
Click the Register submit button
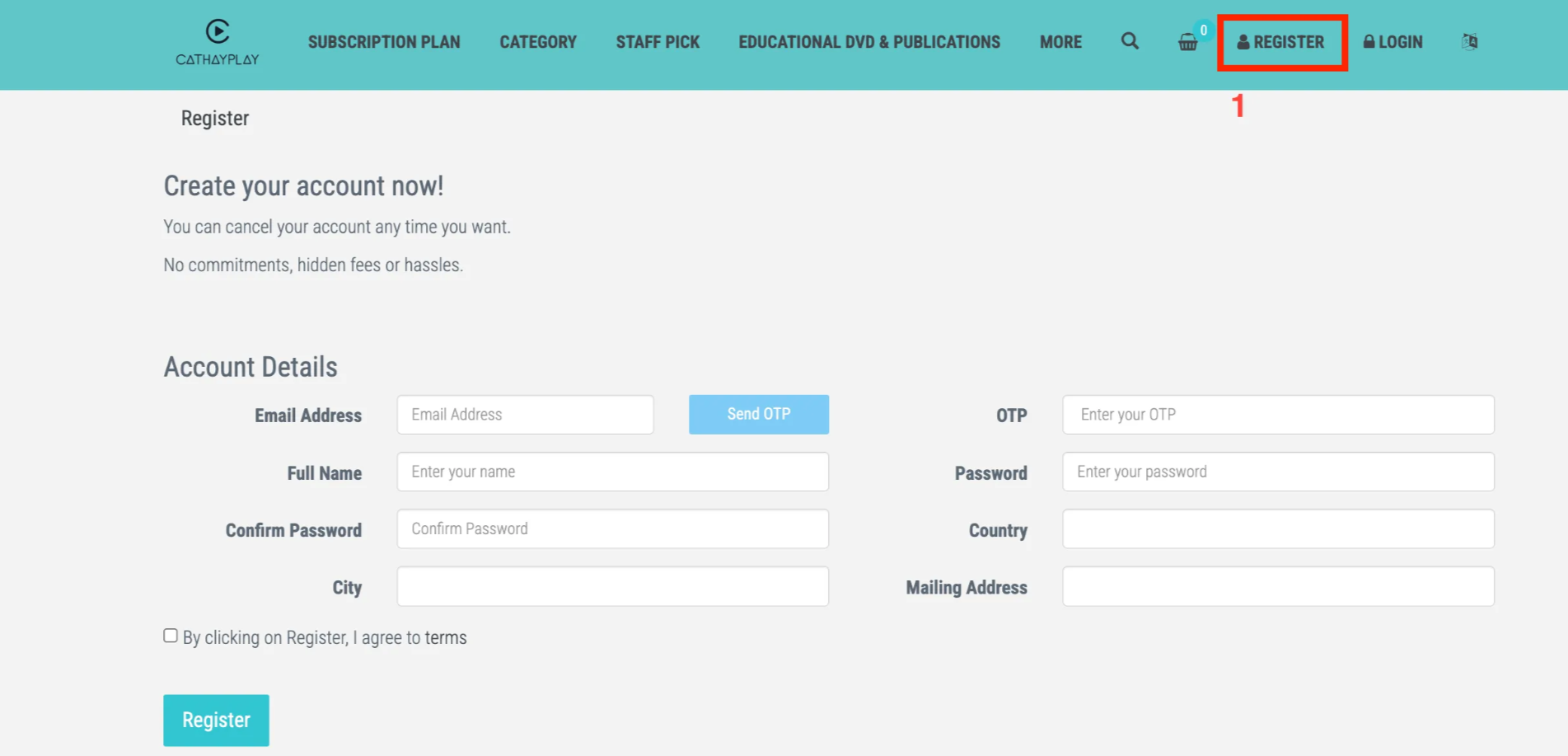[x=216, y=720]
